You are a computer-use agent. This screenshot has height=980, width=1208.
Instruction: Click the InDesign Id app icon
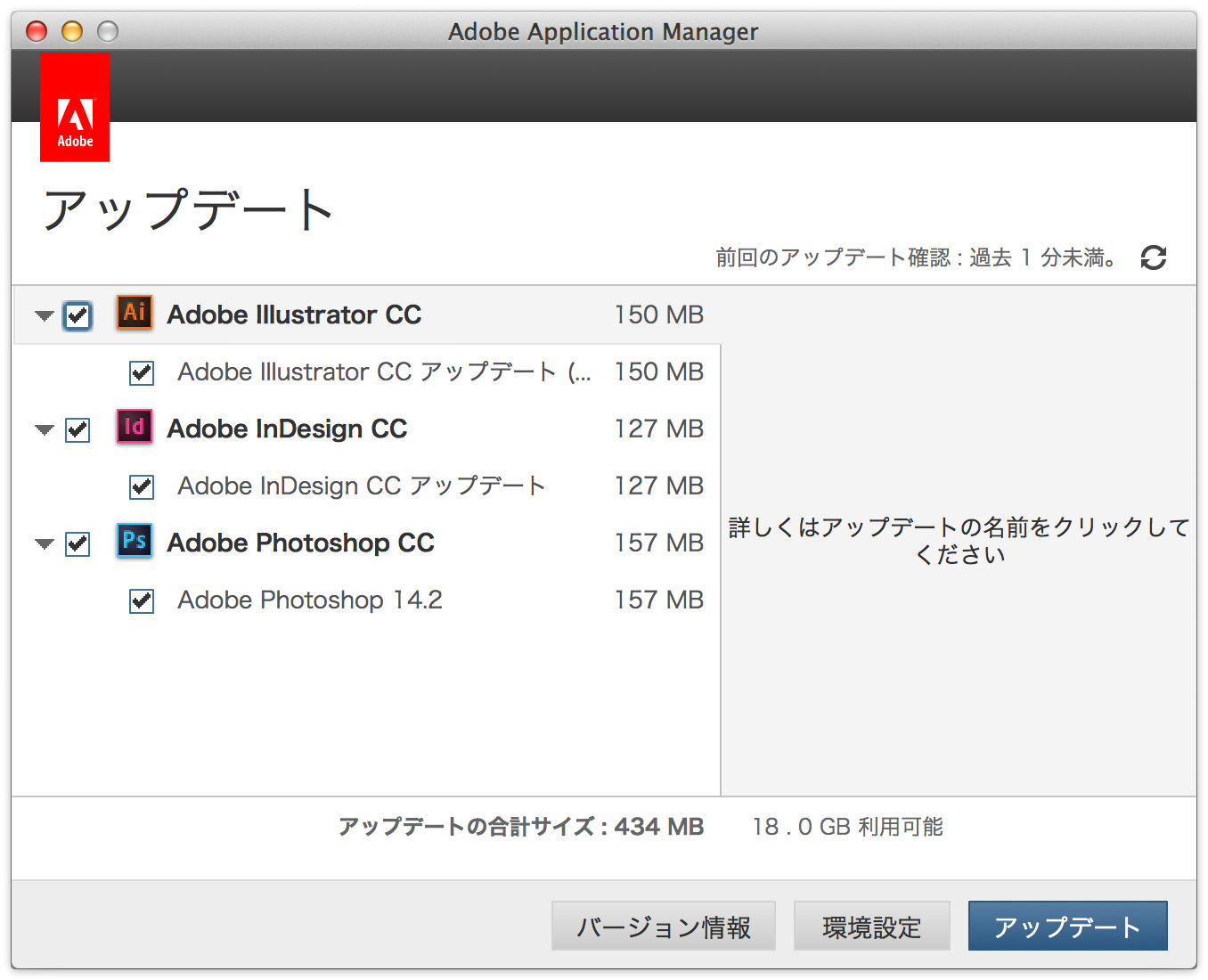[x=135, y=427]
